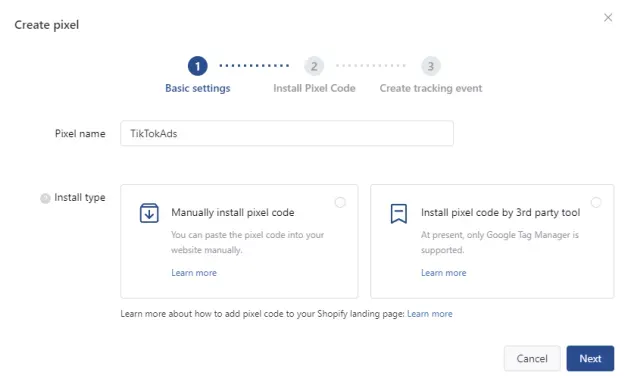Click the help icon beside Install type
The width and height of the screenshot is (628, 383).
point(45,198)
